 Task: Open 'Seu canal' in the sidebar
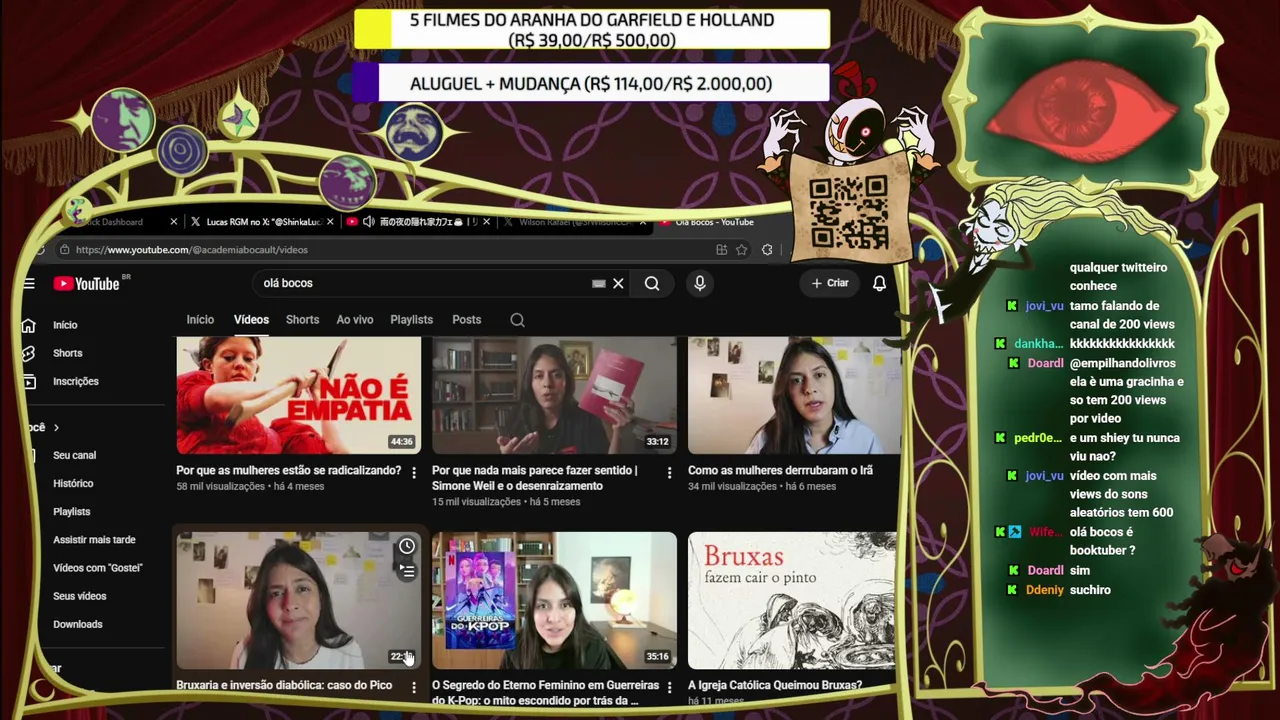(x=75, y=455)
